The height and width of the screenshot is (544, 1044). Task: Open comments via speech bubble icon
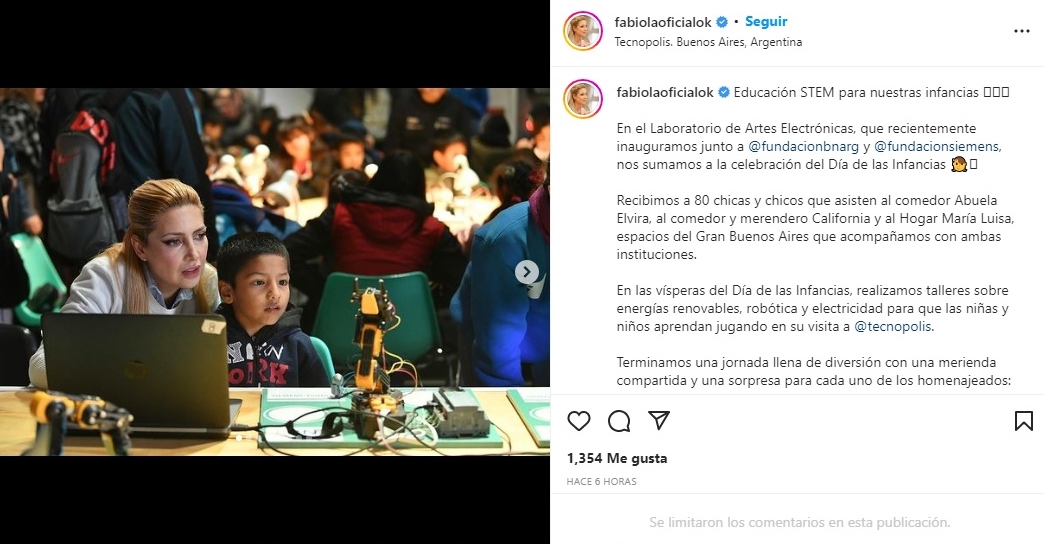click(619, 421)
